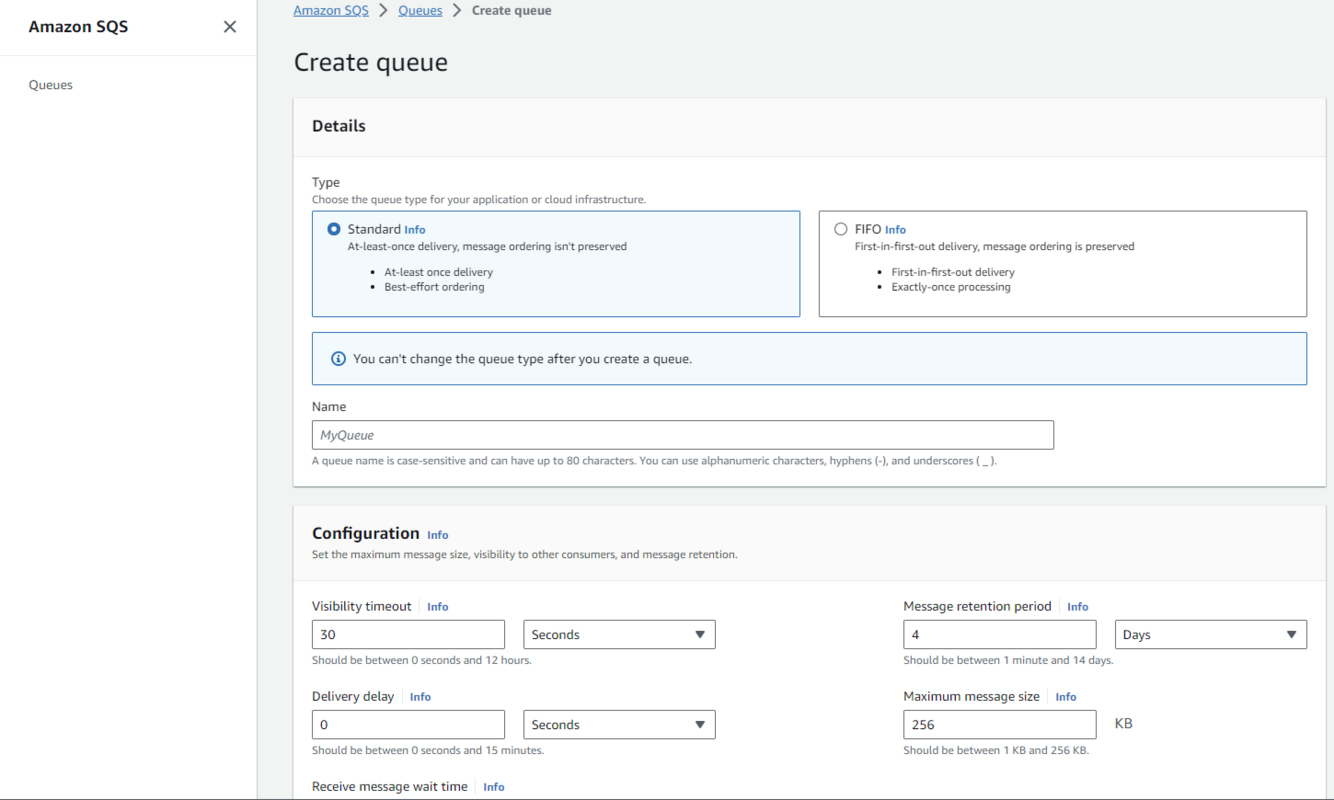Click the Maximum message size field
Viewport: 1334px width, 800px height.
coord(1000,725)
